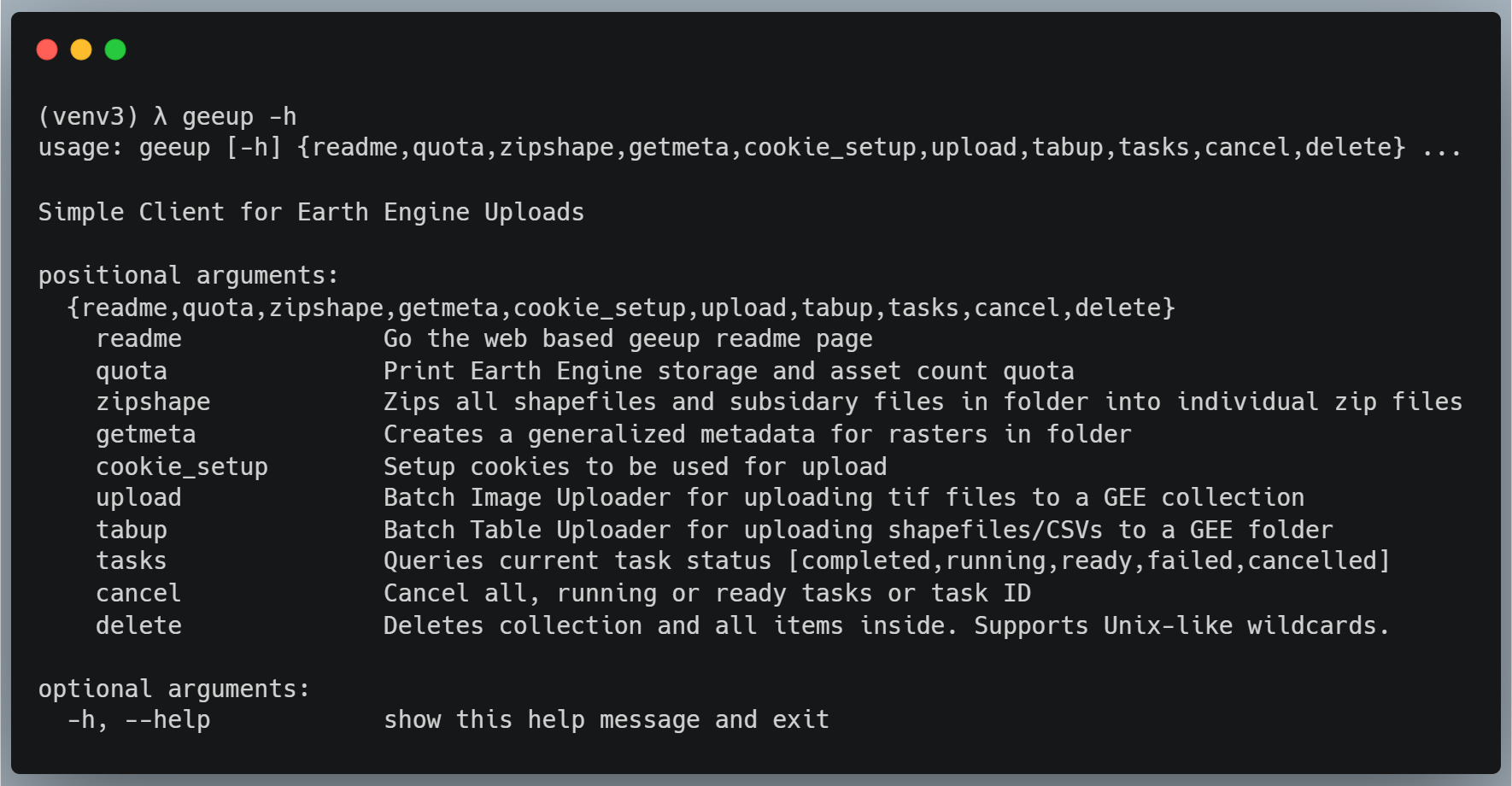Click the 'geeup -h' command prompt line
Image resolution: width=1512 pixels, height=786 pixels.
(167, 116)
